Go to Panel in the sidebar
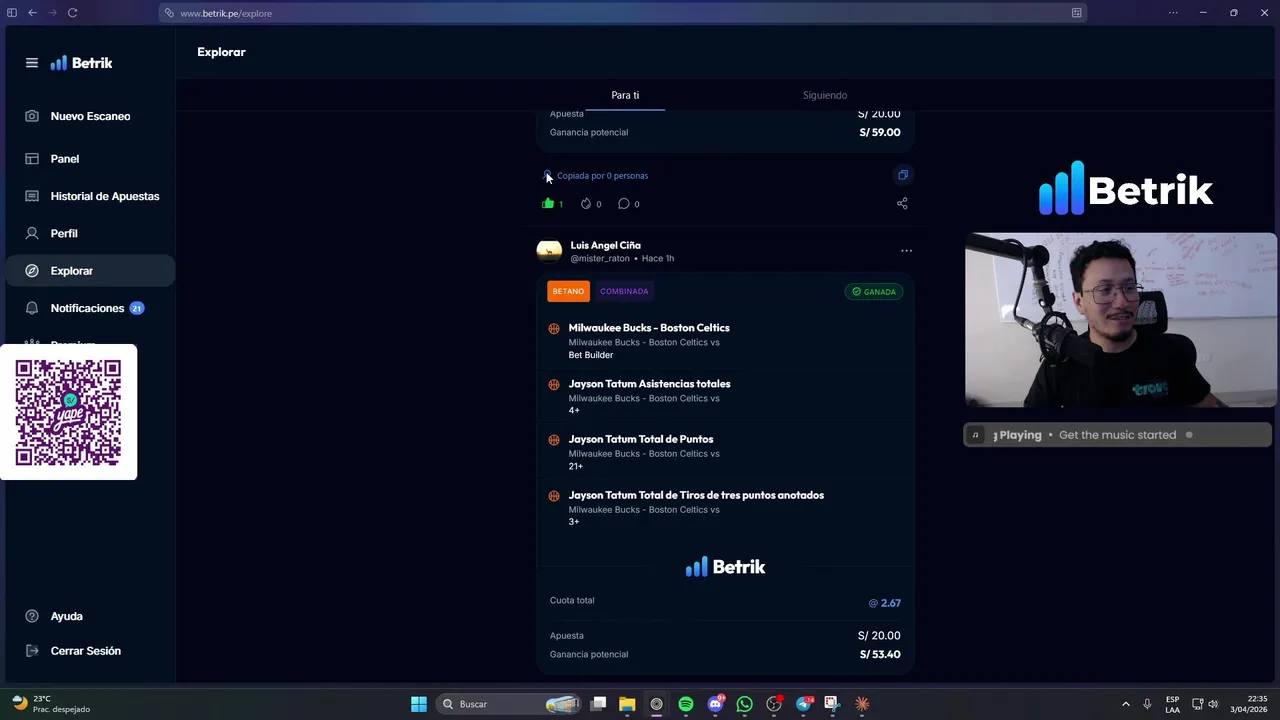 pos(88,159)
